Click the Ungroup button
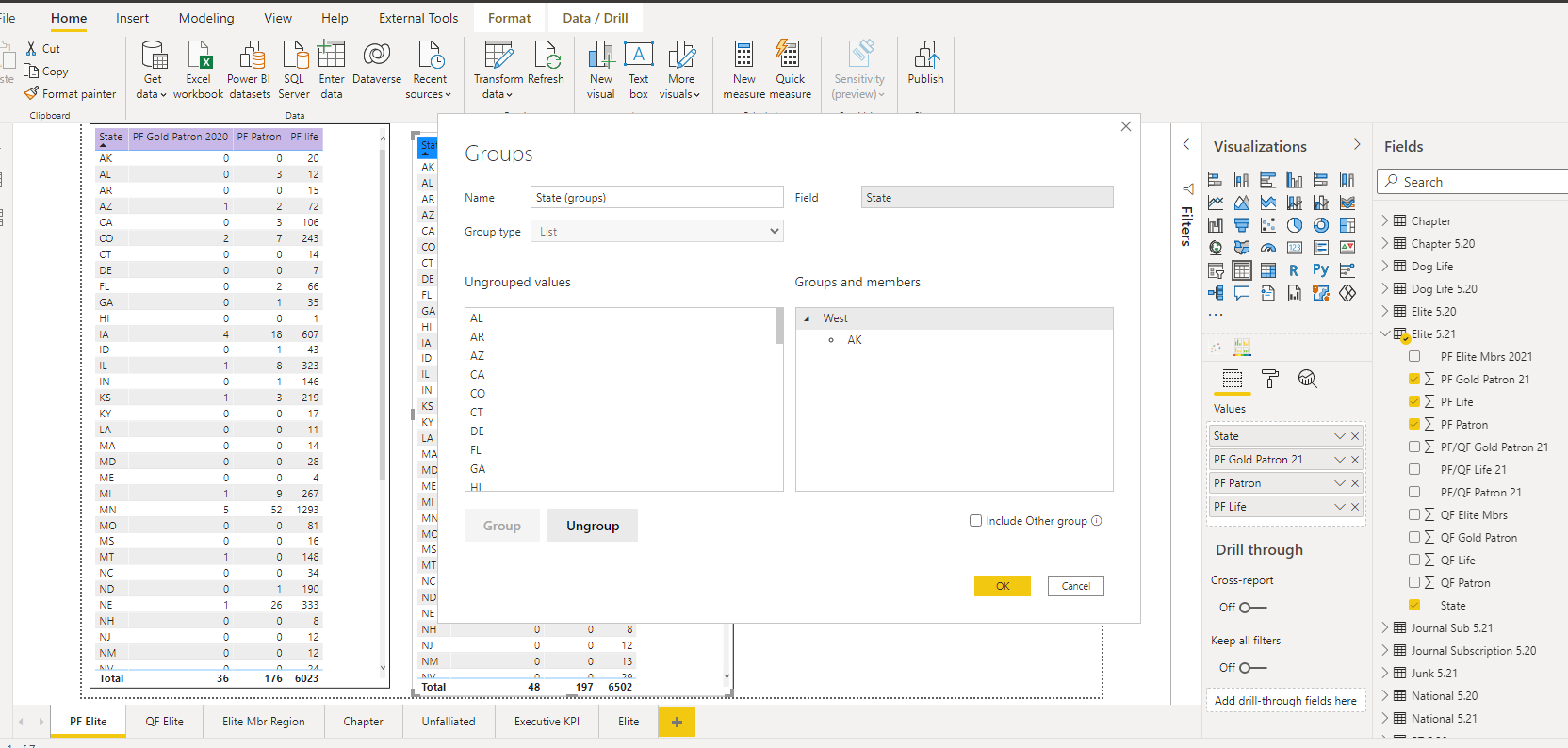The height and width of the screenshot is (748, 1568). click(x=593, y=526)
